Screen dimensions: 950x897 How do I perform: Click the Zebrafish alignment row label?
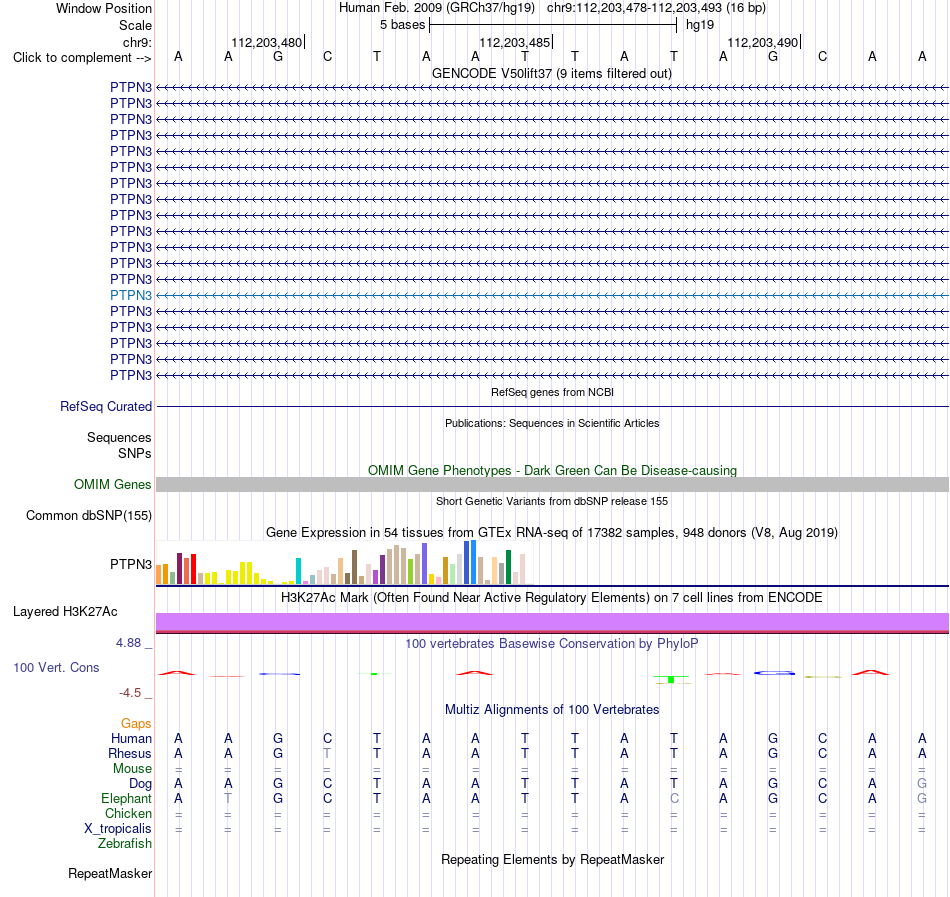(x=125, y=844)
